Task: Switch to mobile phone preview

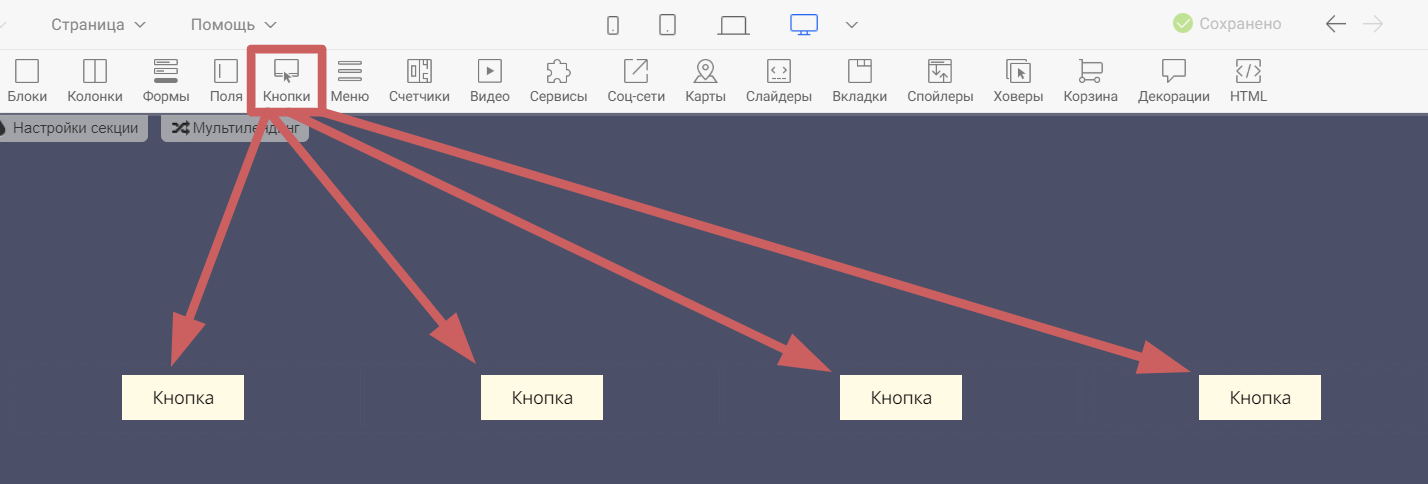Action: [613, 25]
